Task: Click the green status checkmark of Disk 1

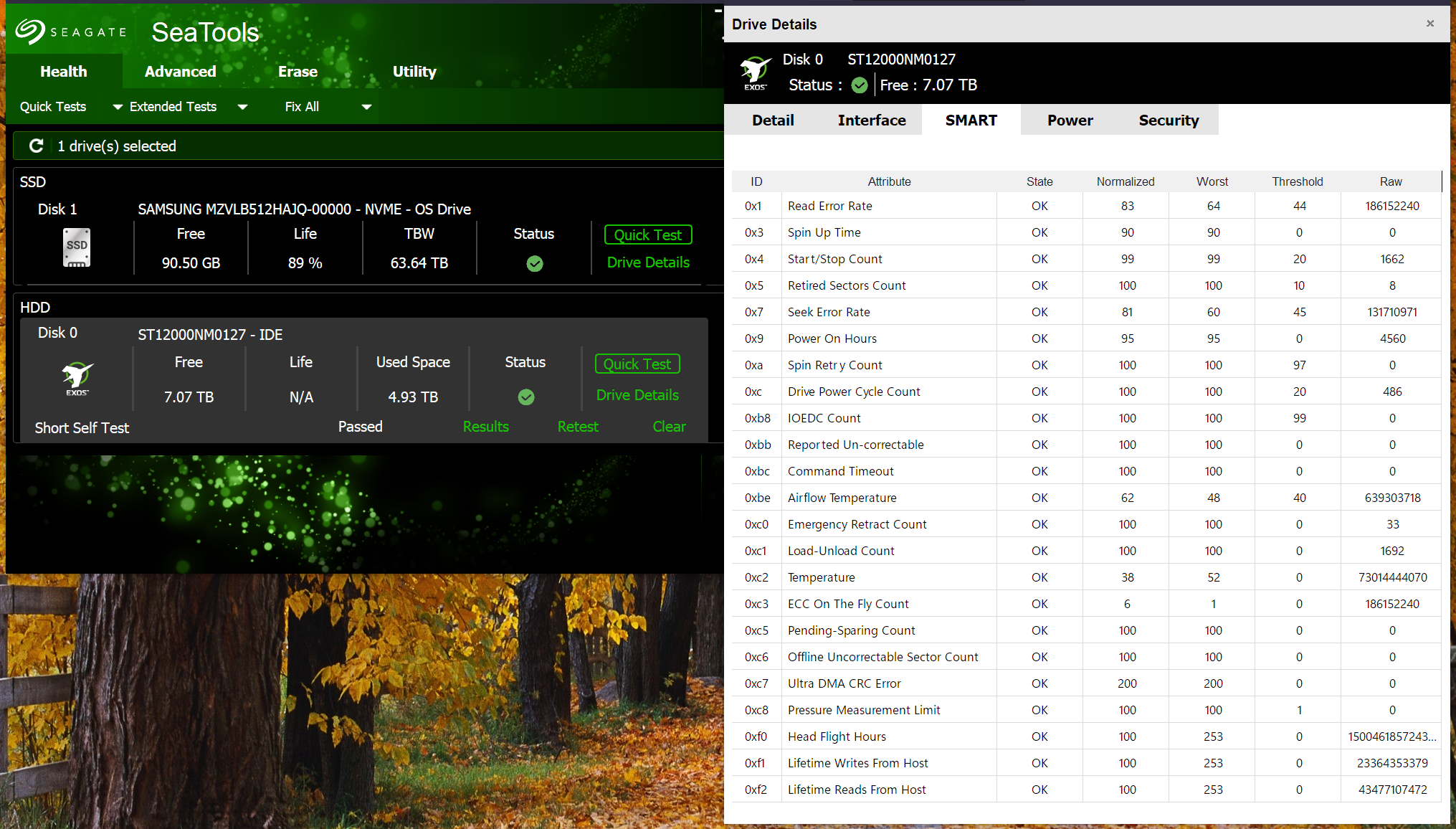Action: pyautogui.click(x=534, y=264)
